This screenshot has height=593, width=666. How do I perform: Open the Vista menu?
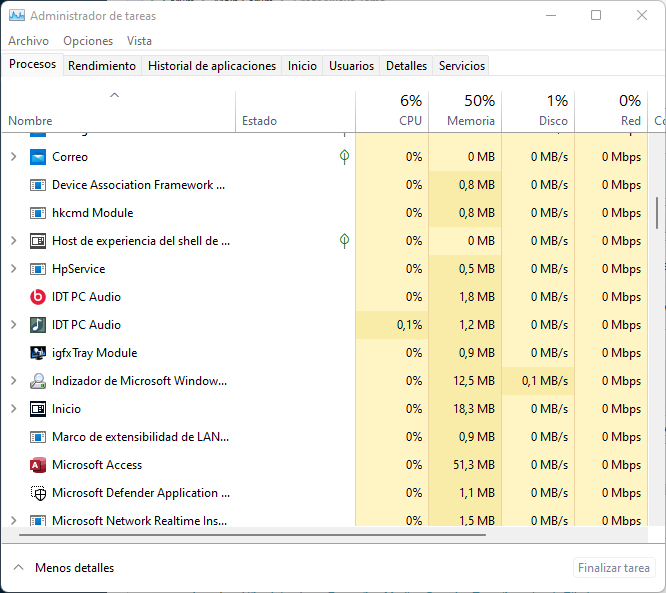click(x=139, y=41)
